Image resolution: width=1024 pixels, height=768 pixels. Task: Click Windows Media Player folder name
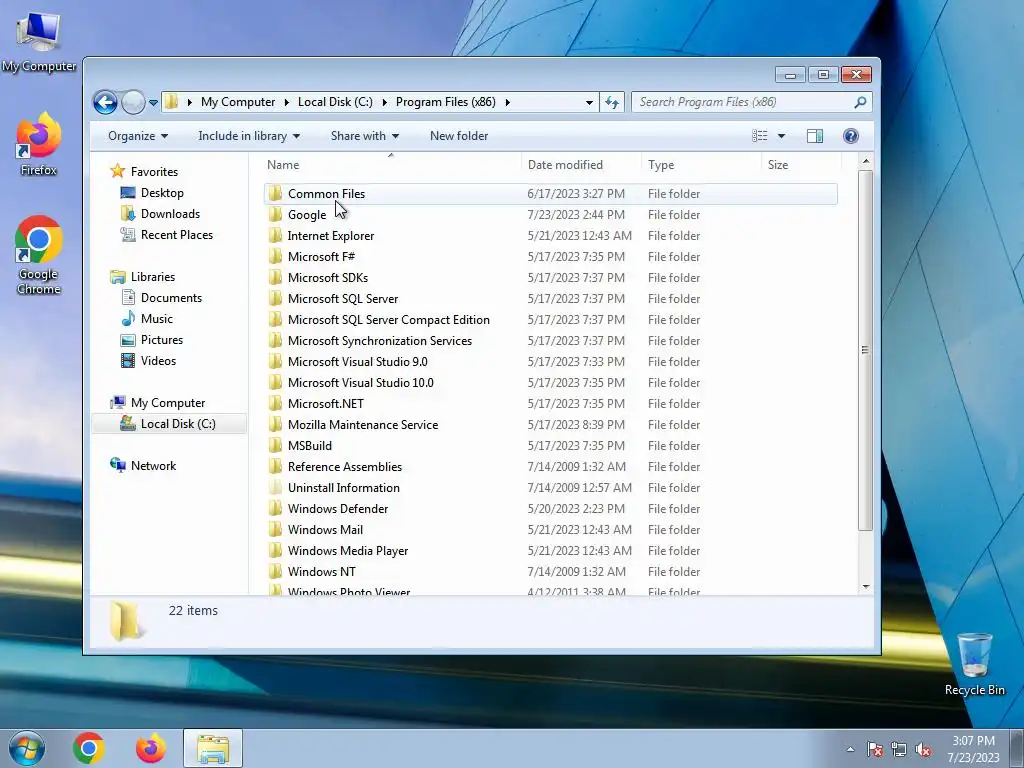tap(348, 551)
